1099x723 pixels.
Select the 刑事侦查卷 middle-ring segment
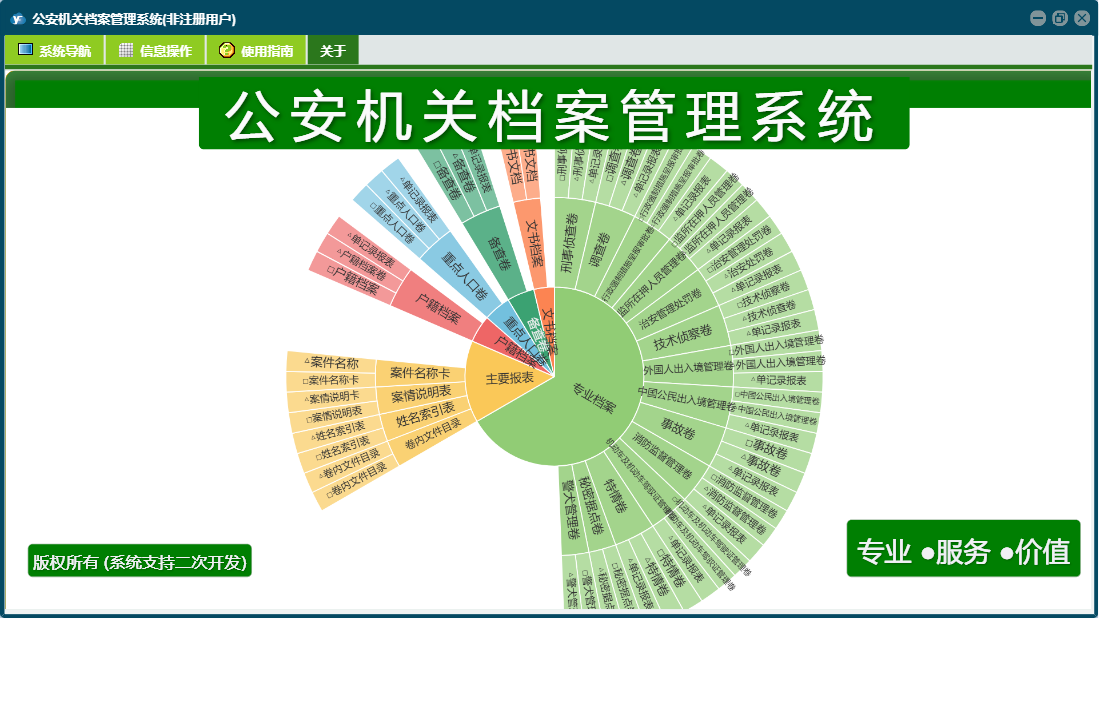pos(569,244)
